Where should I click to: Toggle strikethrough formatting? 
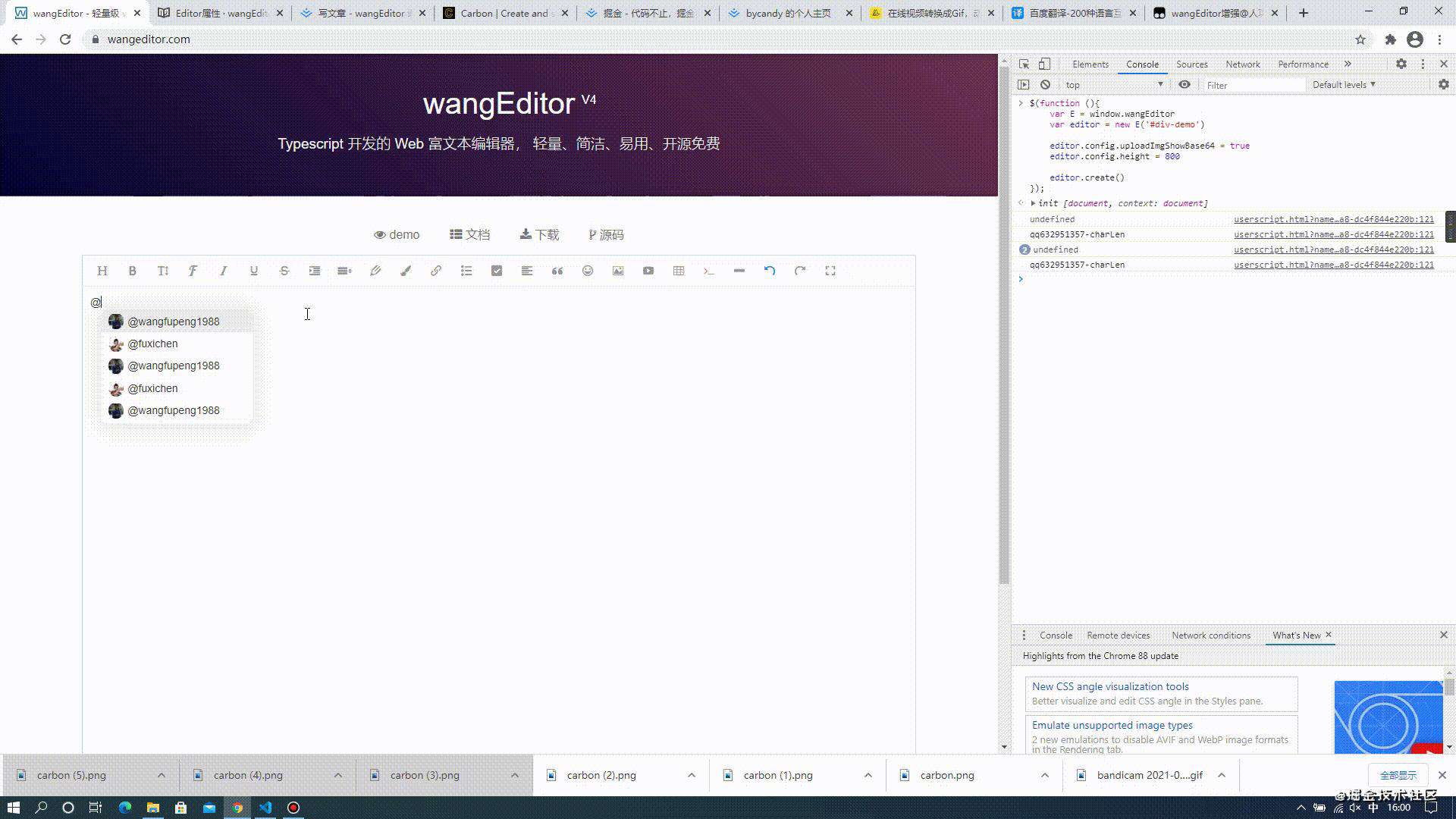[x=284, y=271]
